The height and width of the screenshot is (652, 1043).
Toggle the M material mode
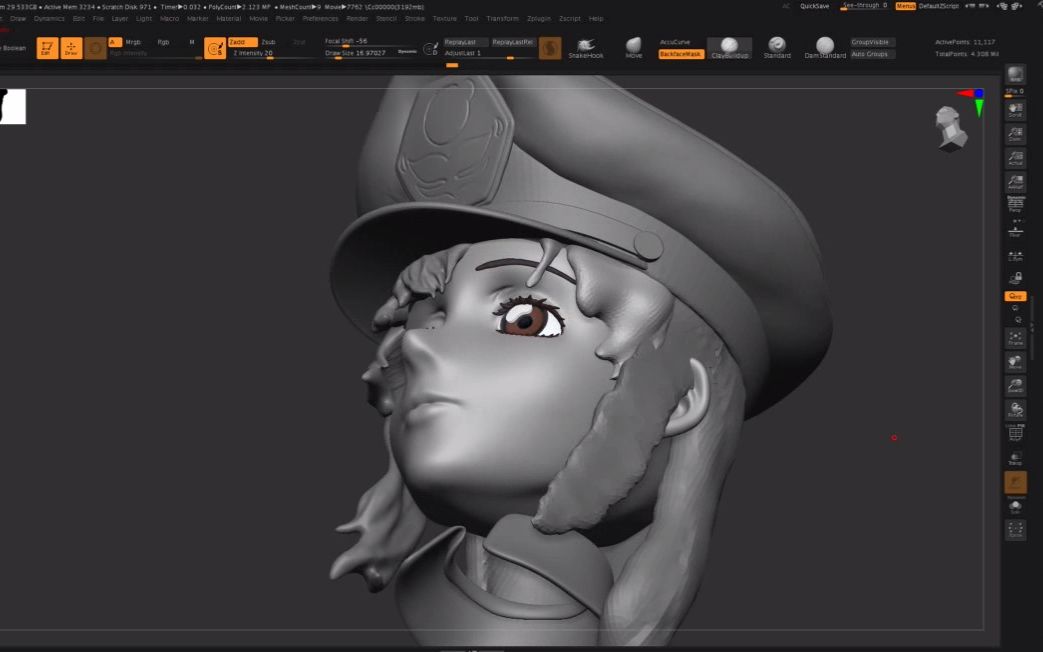(x=192, y=42)
